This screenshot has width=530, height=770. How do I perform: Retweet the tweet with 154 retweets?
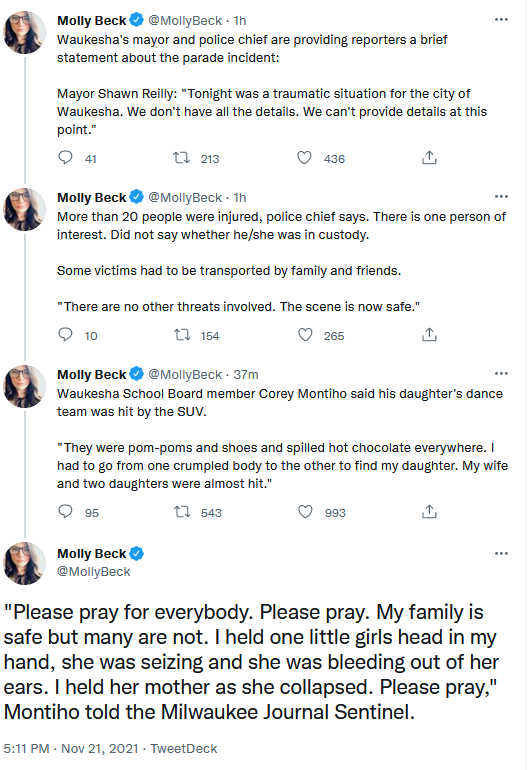tap(182, 335)
